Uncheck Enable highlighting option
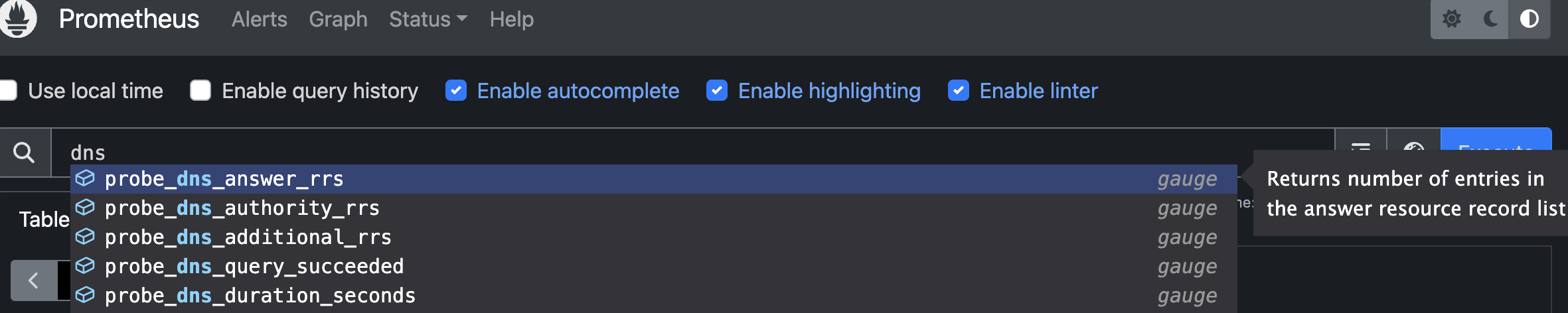Screen dimensions: 1568x313 [717, 90]
